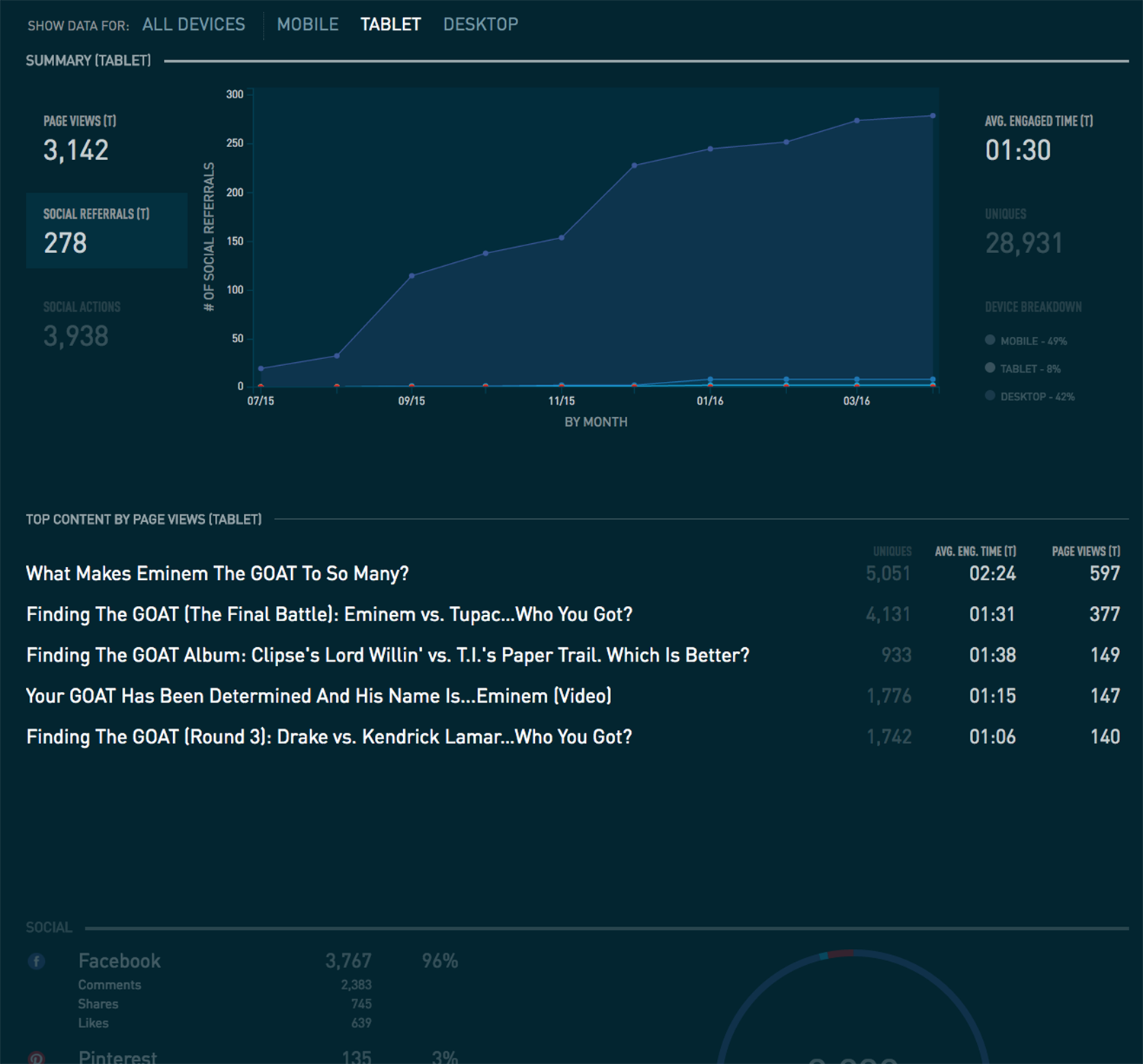
Task: Click the 'BY MONTH' axis label
Action: click(596, 421)
